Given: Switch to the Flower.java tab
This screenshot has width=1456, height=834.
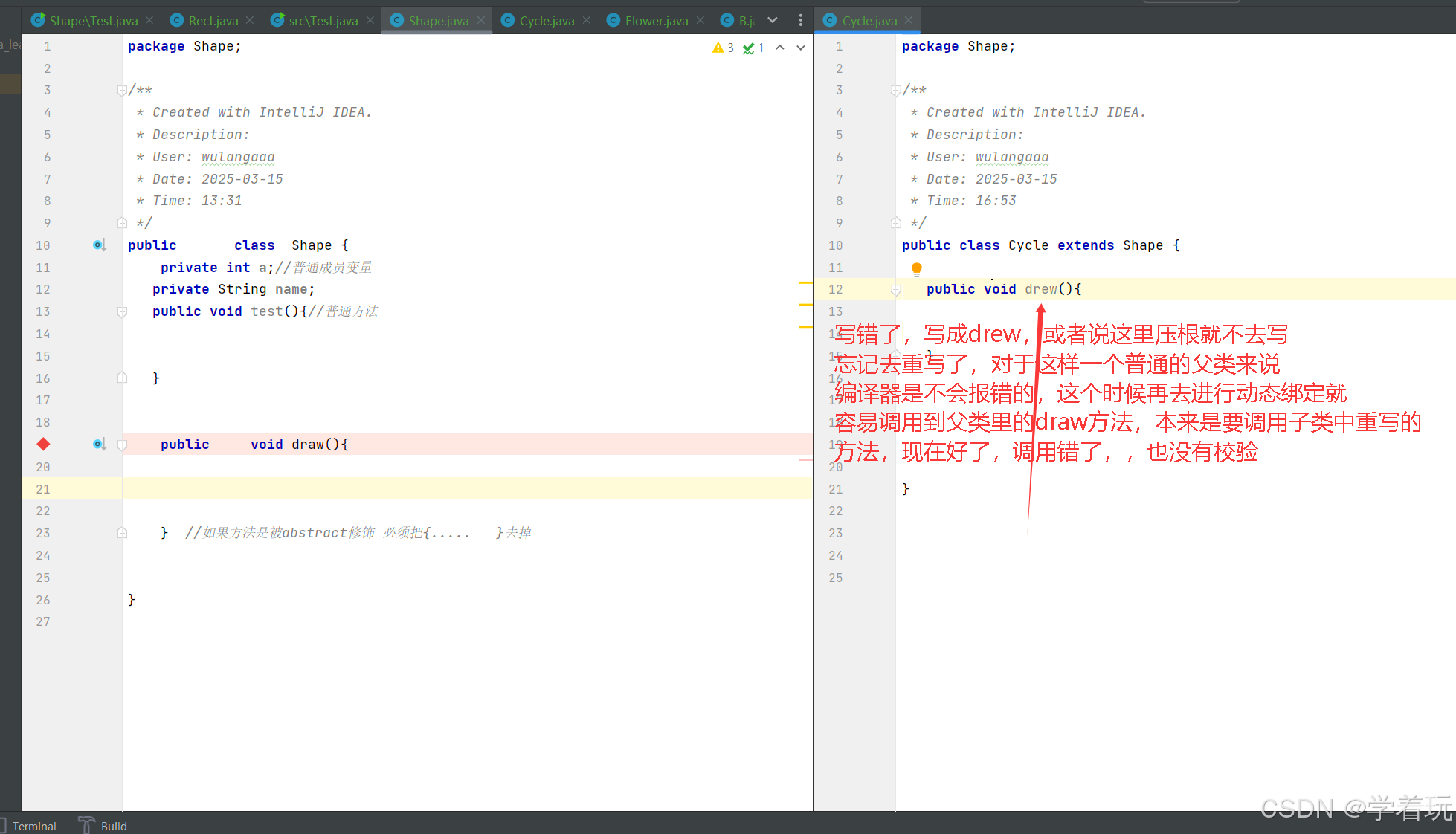Looking at the screenshot, I should (655, 21).
